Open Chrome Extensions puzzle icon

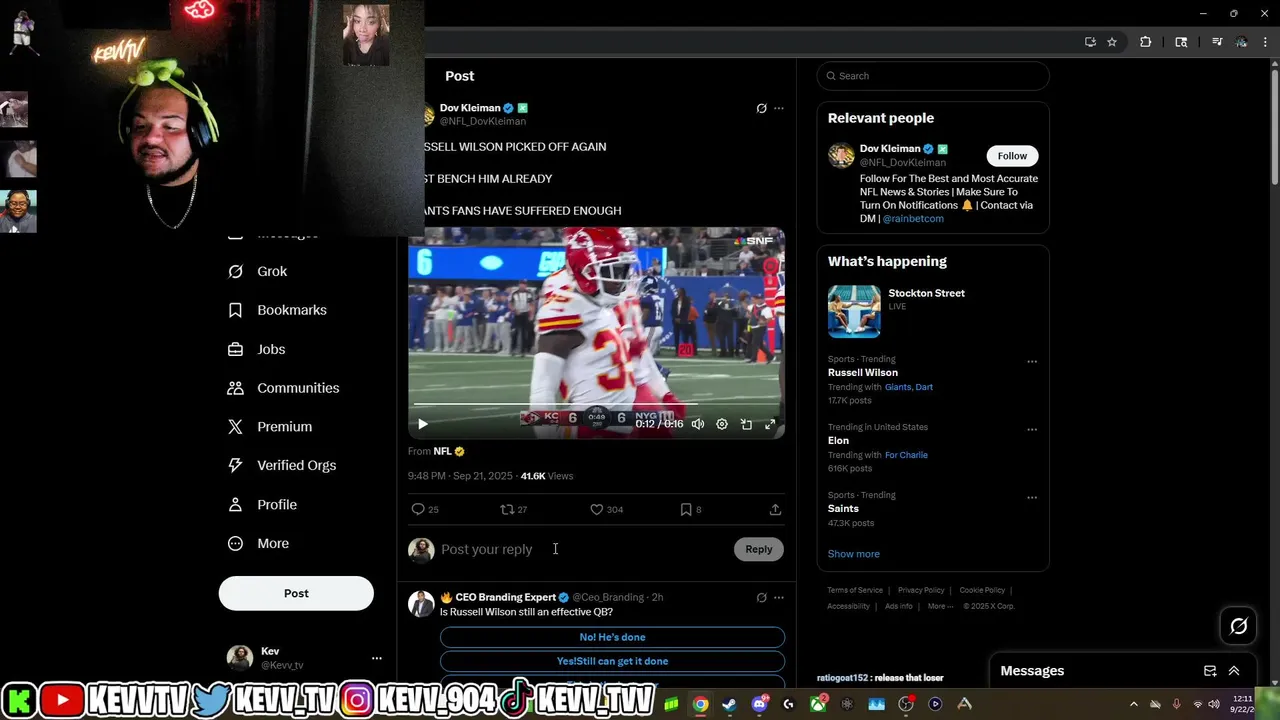[x=1146, y=42]
